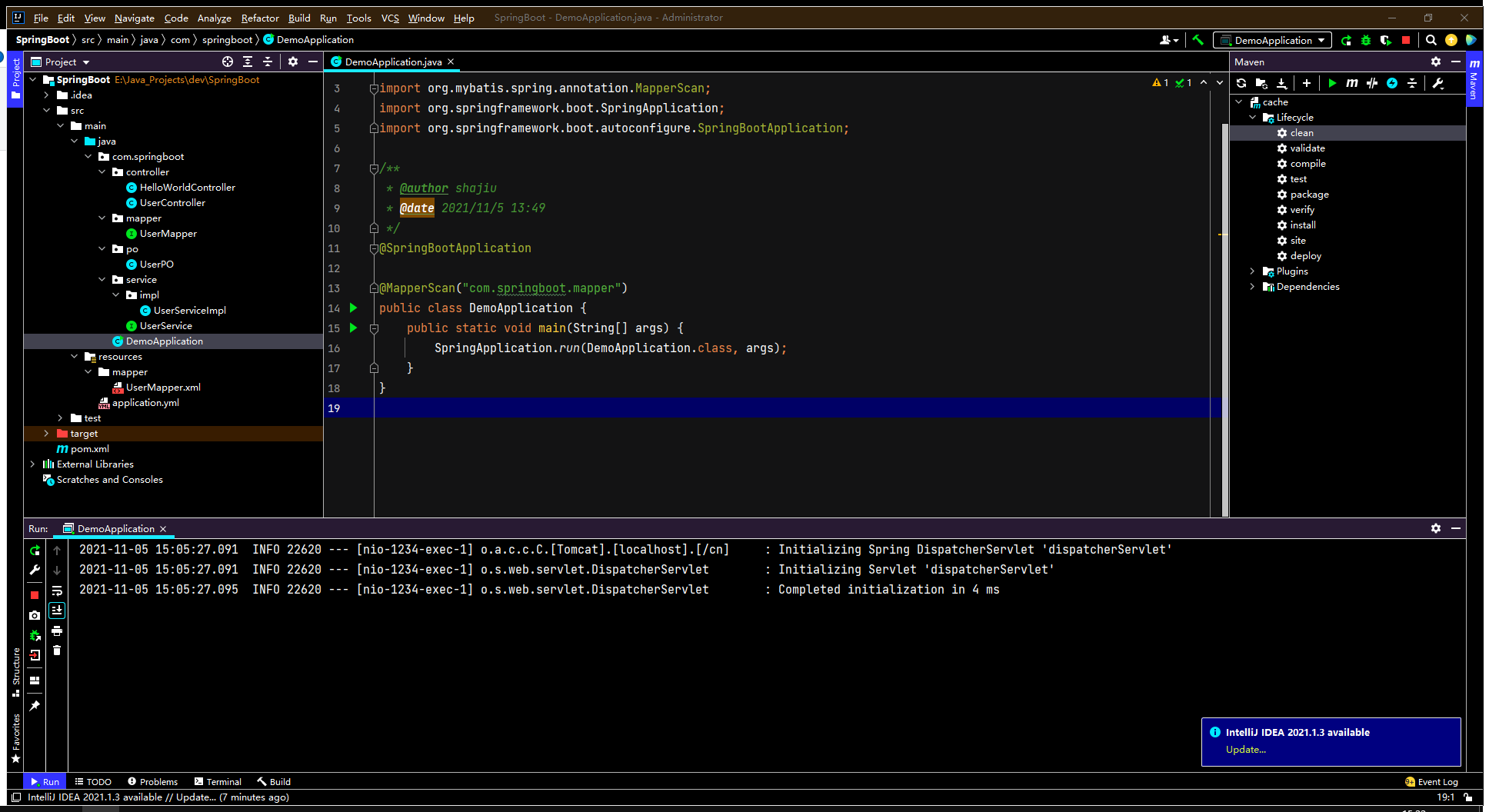Reload all Maven projects
This screenshot has height=812, width=1489.
pos(1241,83)
